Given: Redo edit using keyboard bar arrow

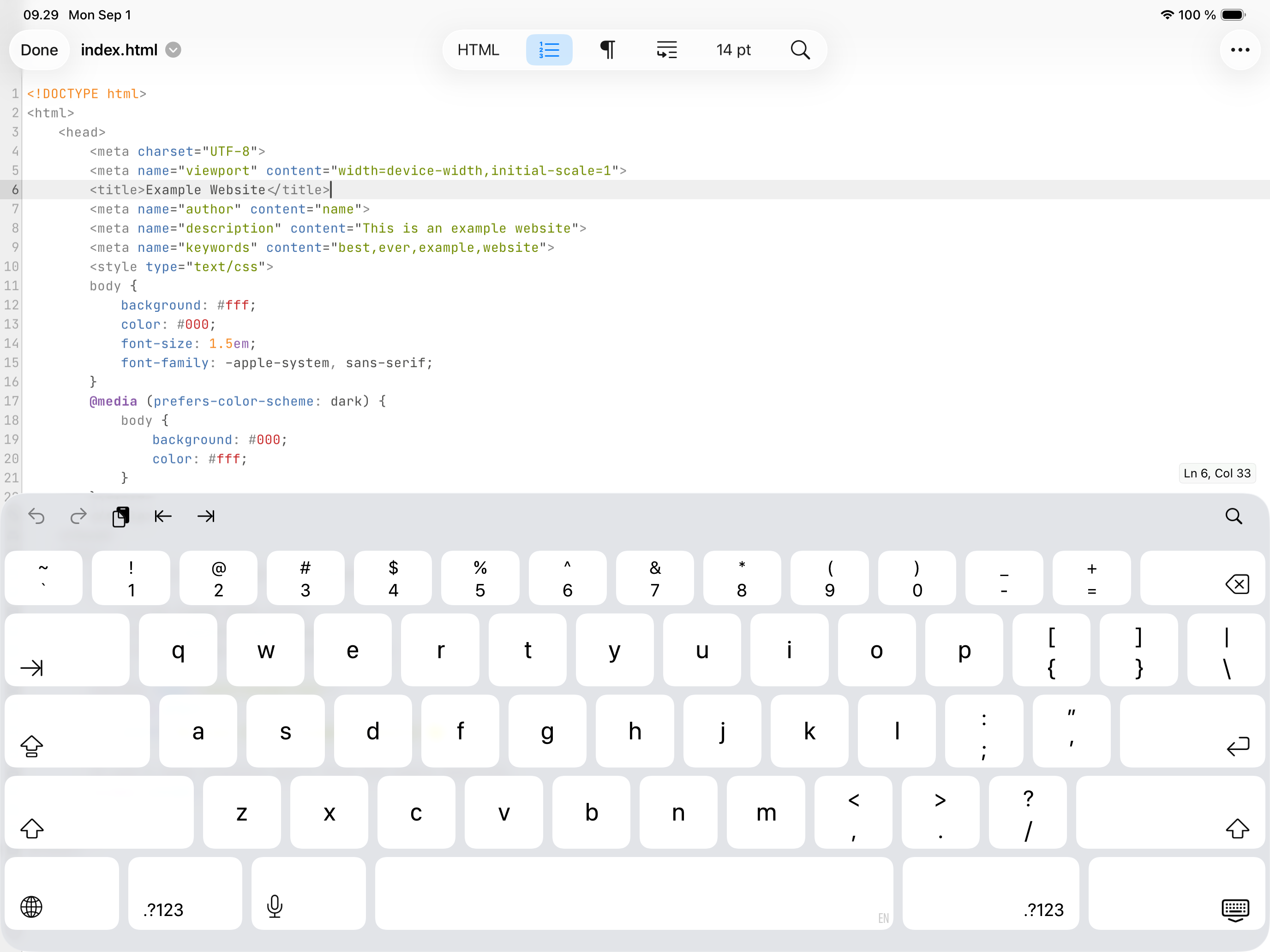Looking at the screenshot, I should pos(78,517).
